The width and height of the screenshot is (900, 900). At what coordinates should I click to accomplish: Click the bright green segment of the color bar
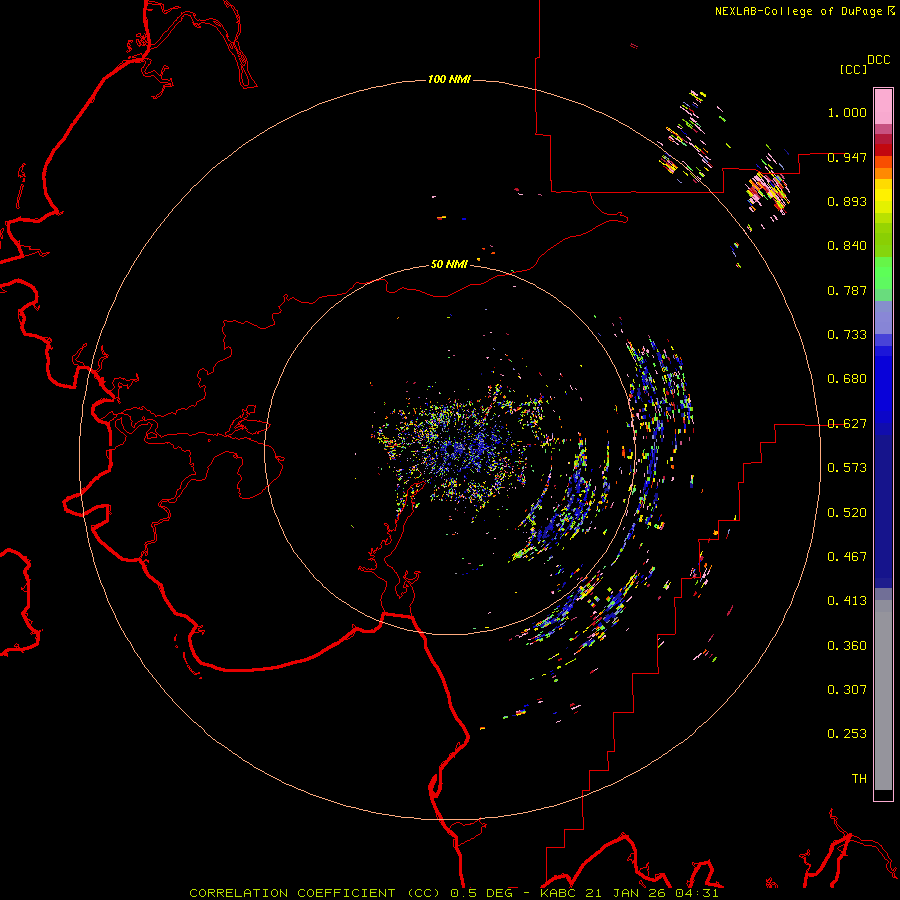(x=883, y=273)
